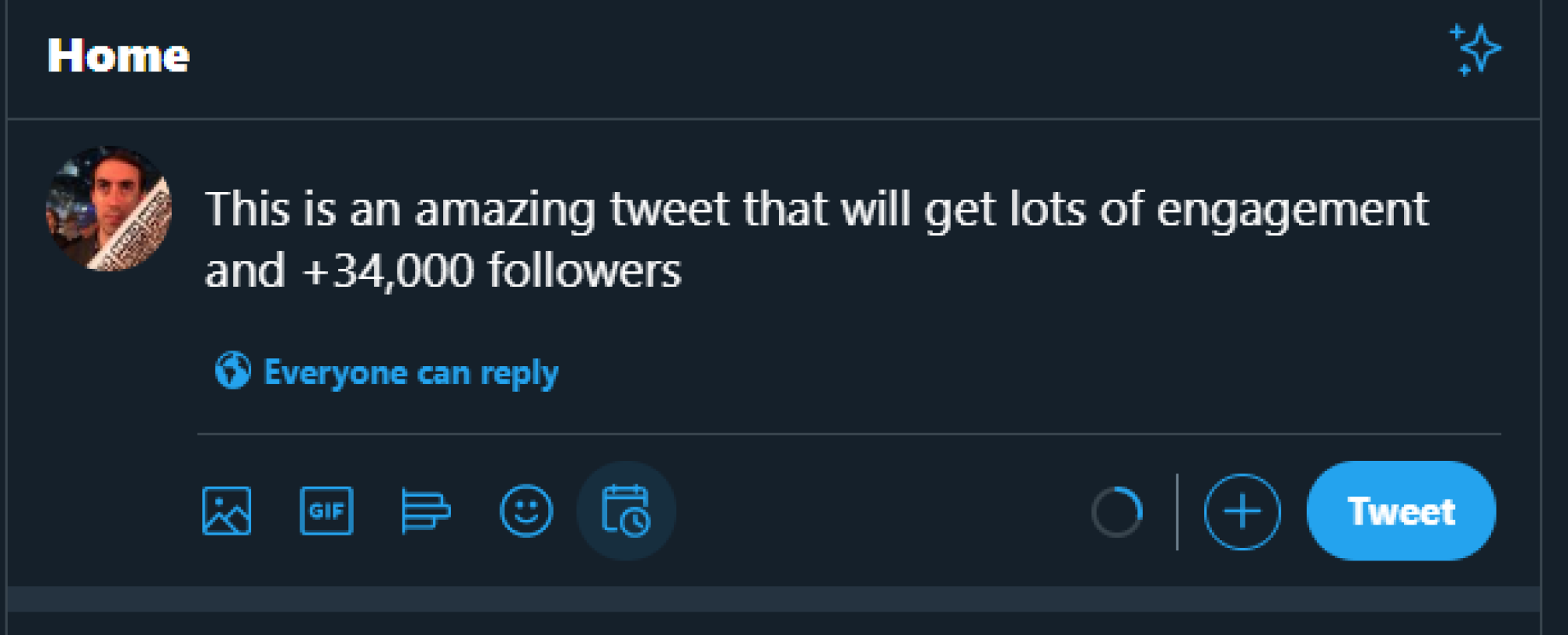Open the sparkle top Tweets menu
Image resolution: width=1568 pixels, height=635 pixels.
[1475, 50]
